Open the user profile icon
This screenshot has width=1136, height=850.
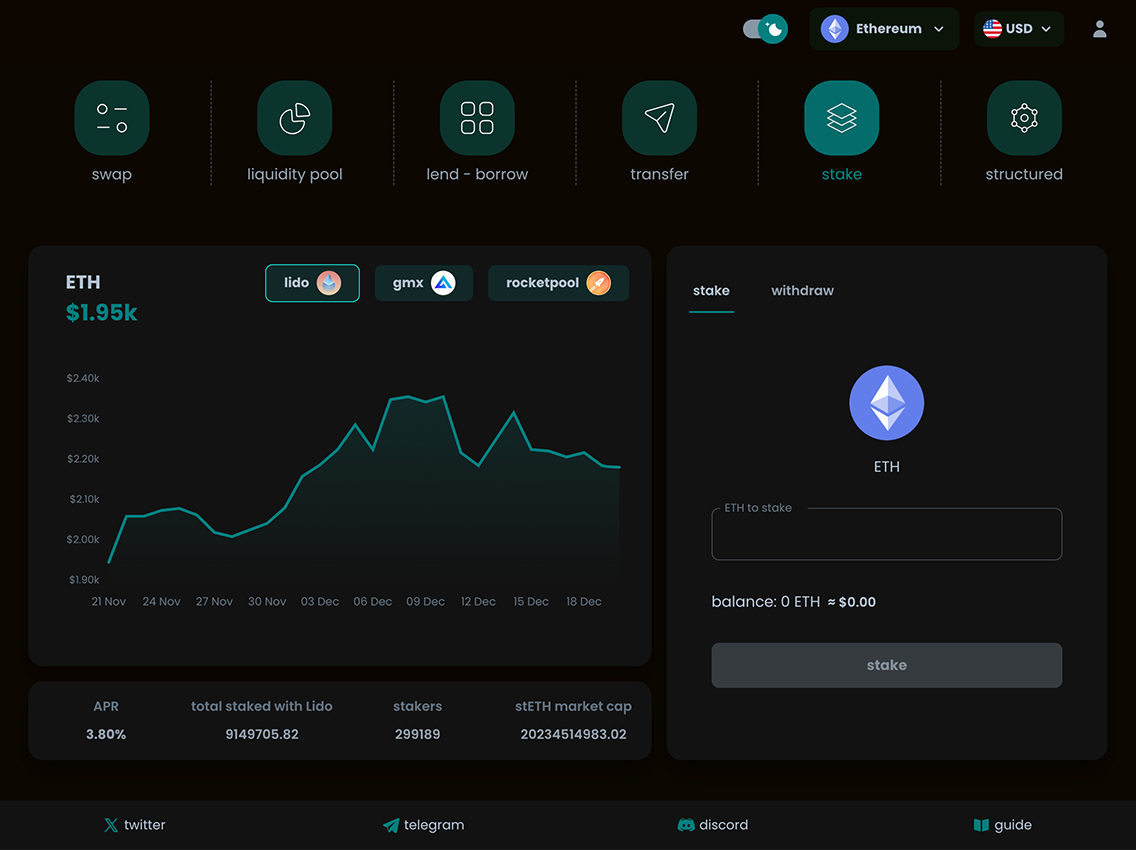point(1100,29)
